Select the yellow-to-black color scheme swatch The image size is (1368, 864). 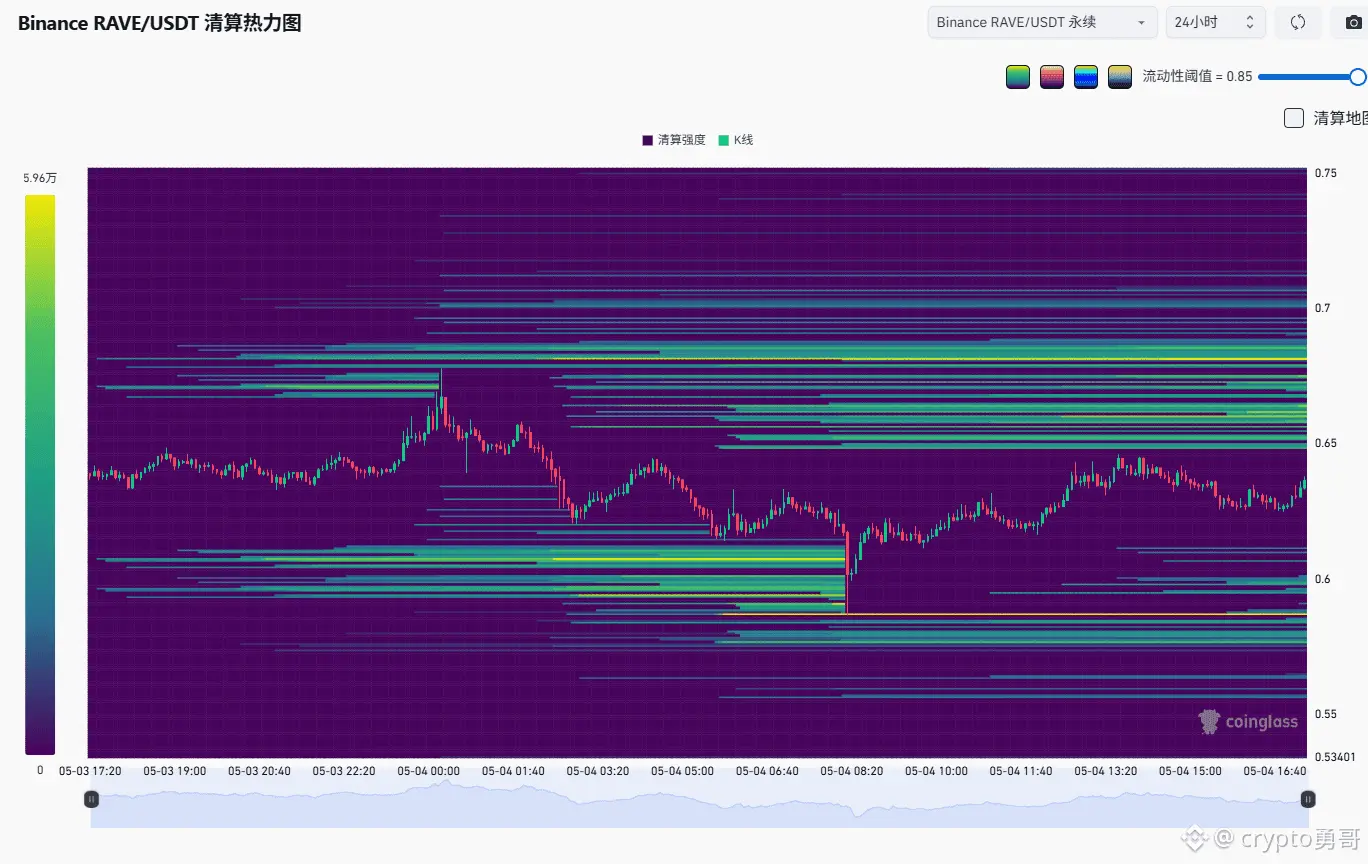coord(1119,77)
